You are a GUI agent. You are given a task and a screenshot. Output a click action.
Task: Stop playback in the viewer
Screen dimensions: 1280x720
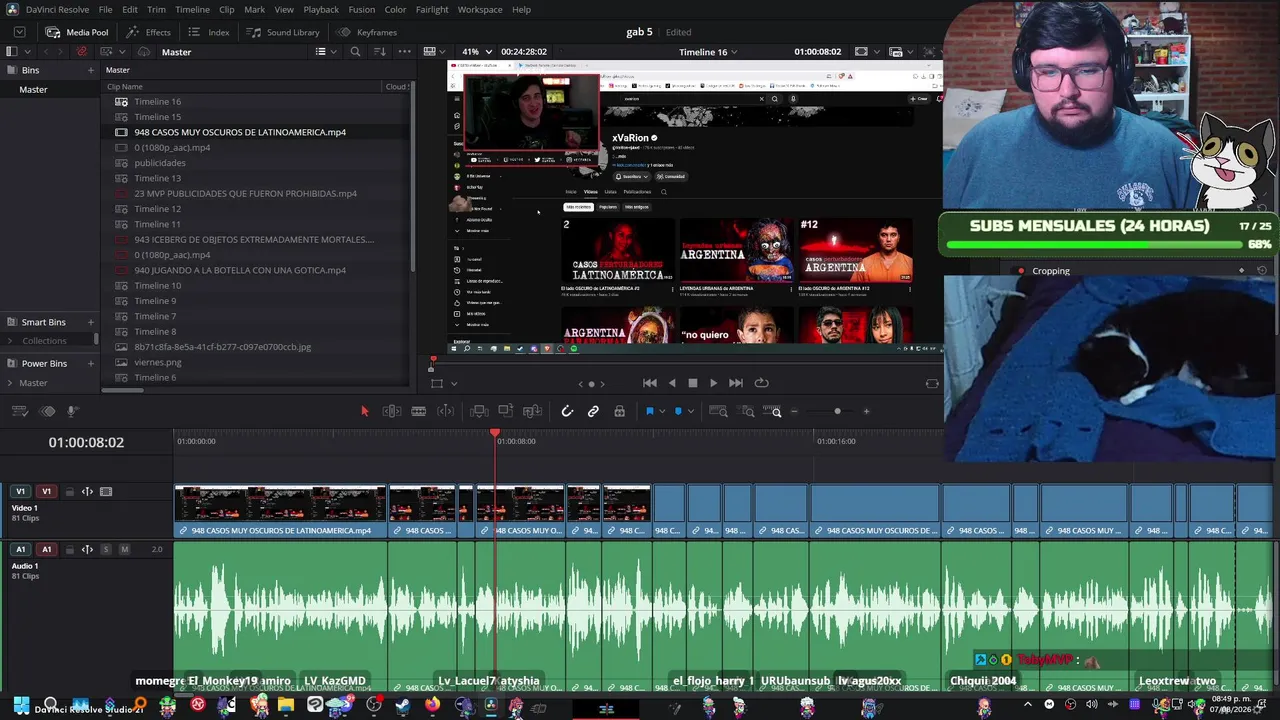click(x=692, y=383)
